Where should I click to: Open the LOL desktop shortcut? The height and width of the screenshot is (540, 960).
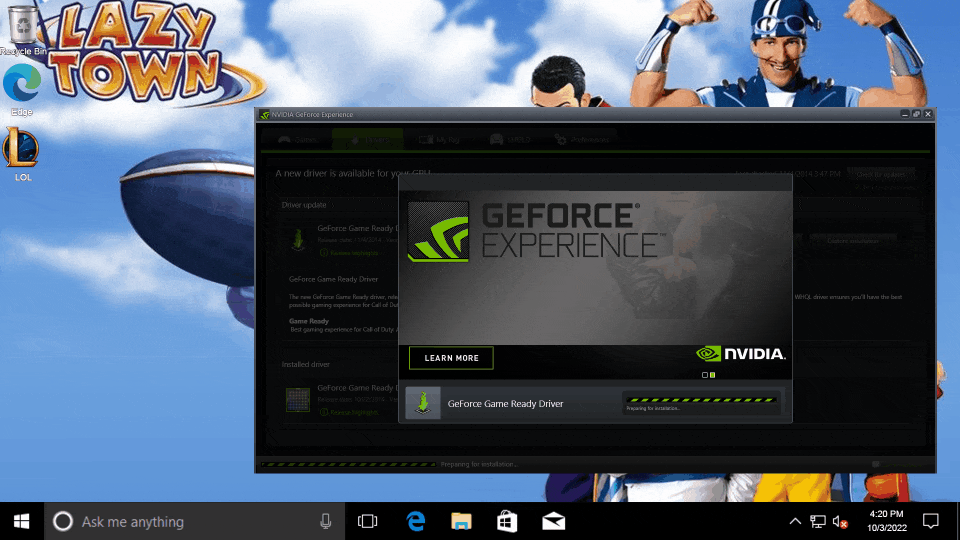tap(22, 153)
